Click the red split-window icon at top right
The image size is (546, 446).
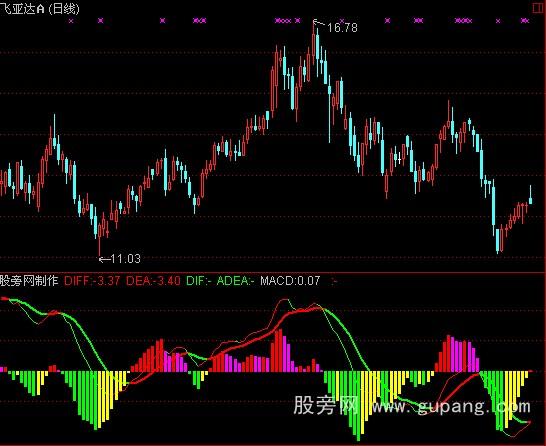tap(538, 8)
